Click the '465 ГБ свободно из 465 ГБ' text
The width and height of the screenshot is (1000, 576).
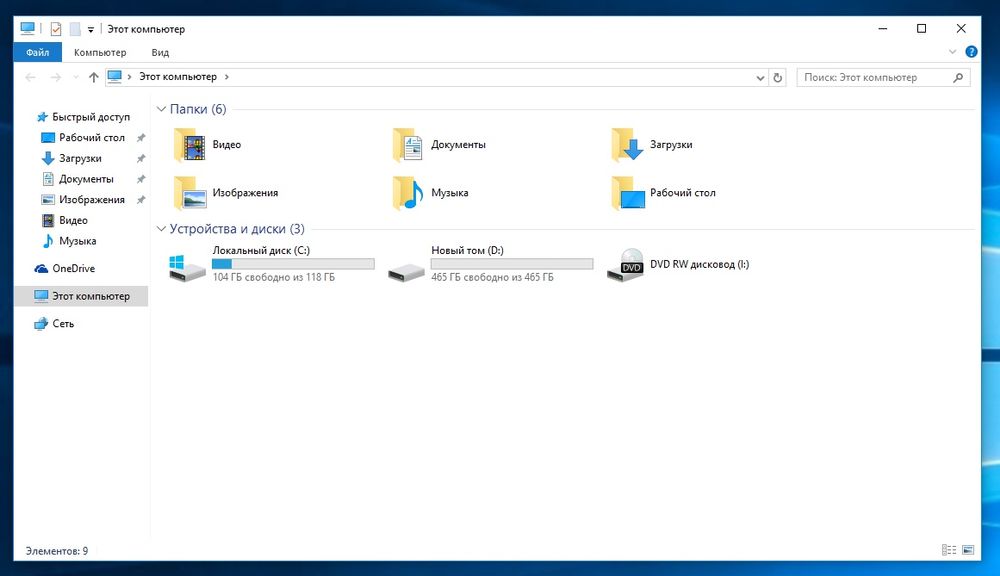point(492,277)
